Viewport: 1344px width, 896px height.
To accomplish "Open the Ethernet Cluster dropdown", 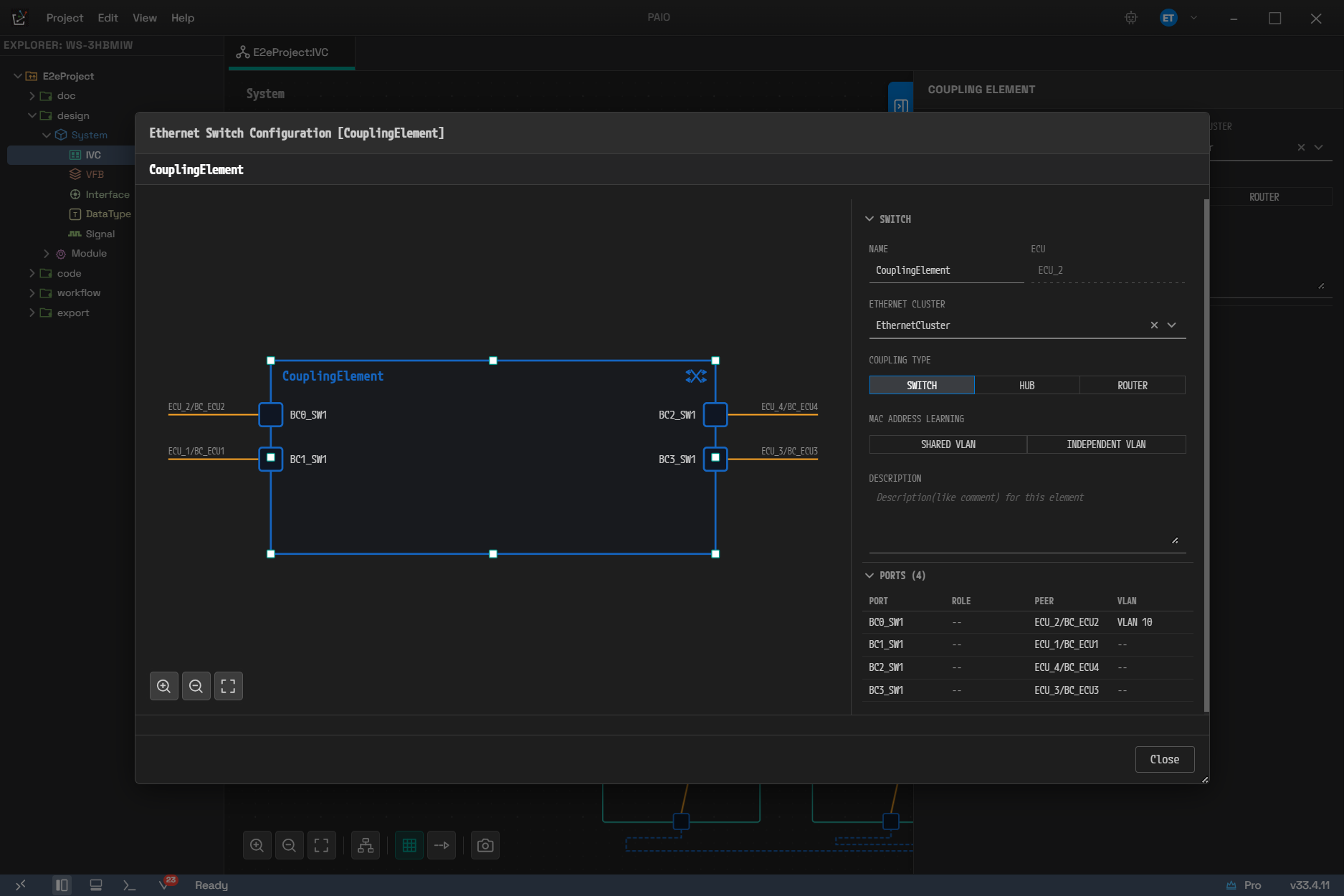I will 1172,325.
